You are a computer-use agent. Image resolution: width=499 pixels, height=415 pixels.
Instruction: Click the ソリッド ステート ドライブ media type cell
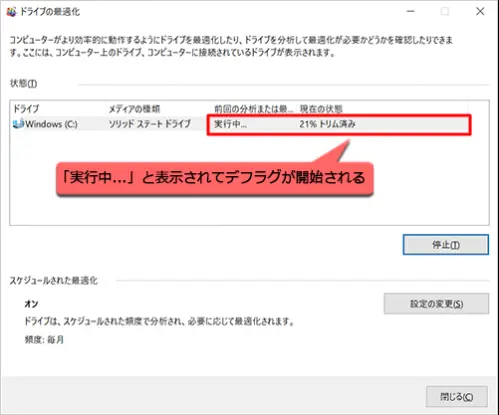150,124
